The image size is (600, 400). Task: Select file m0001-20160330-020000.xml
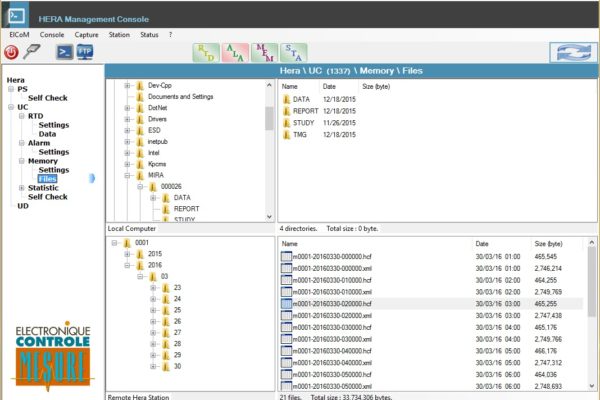[x=332, y=316]
